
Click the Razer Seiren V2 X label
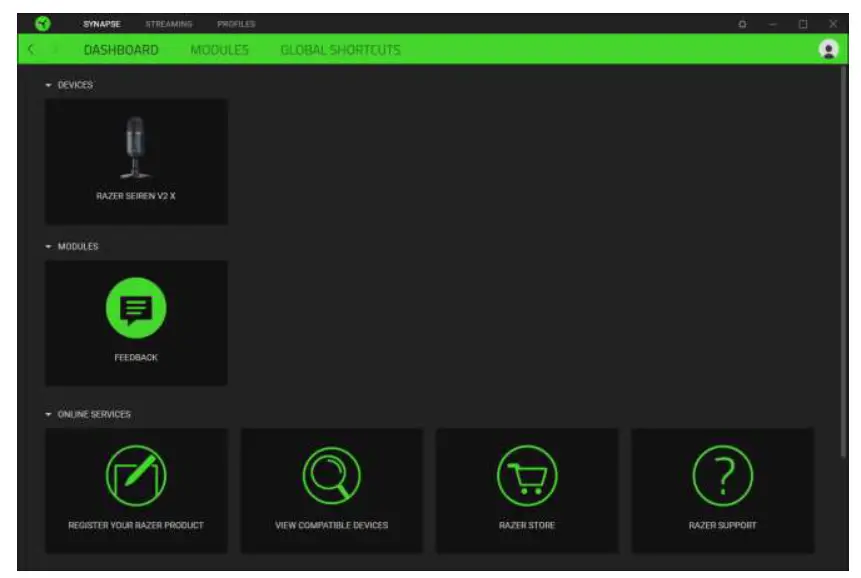(136, 196)
